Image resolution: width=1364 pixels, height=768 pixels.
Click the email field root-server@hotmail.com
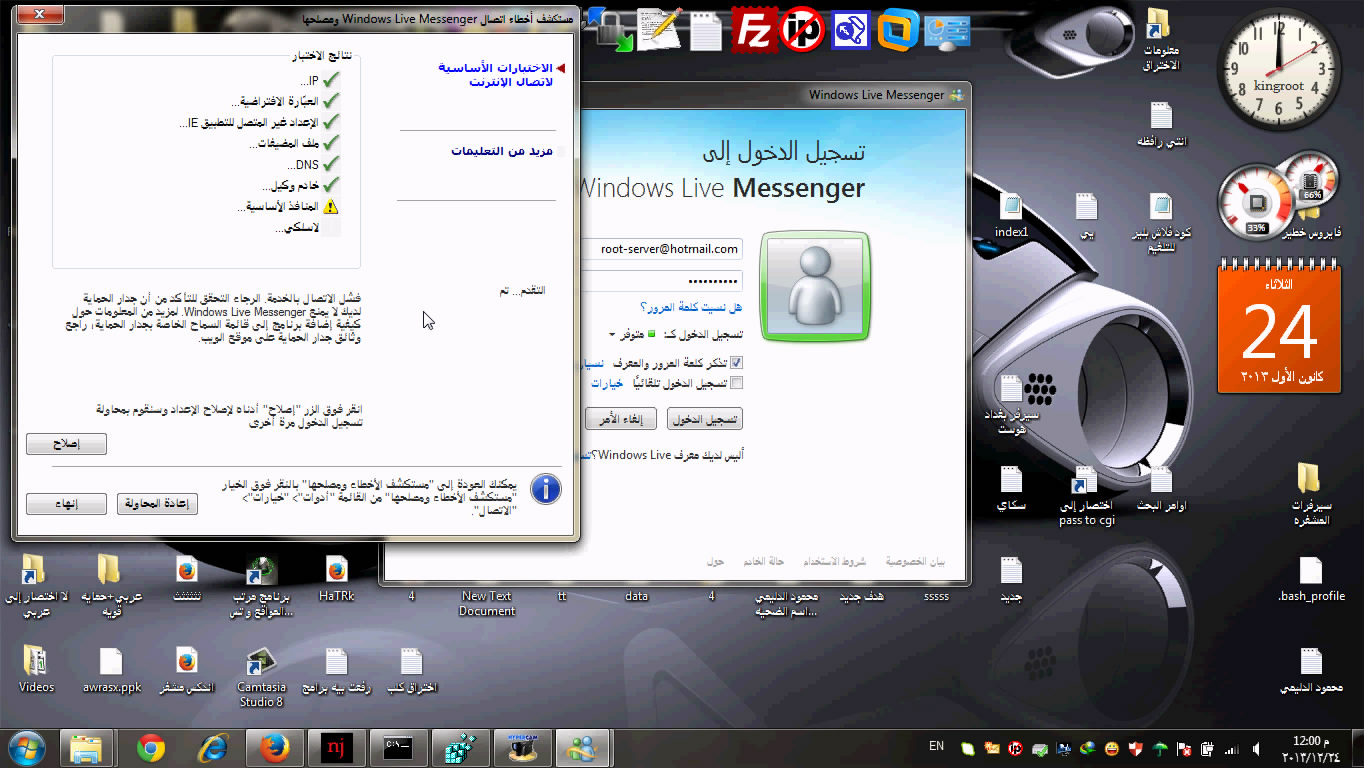[x=662, y=249]
